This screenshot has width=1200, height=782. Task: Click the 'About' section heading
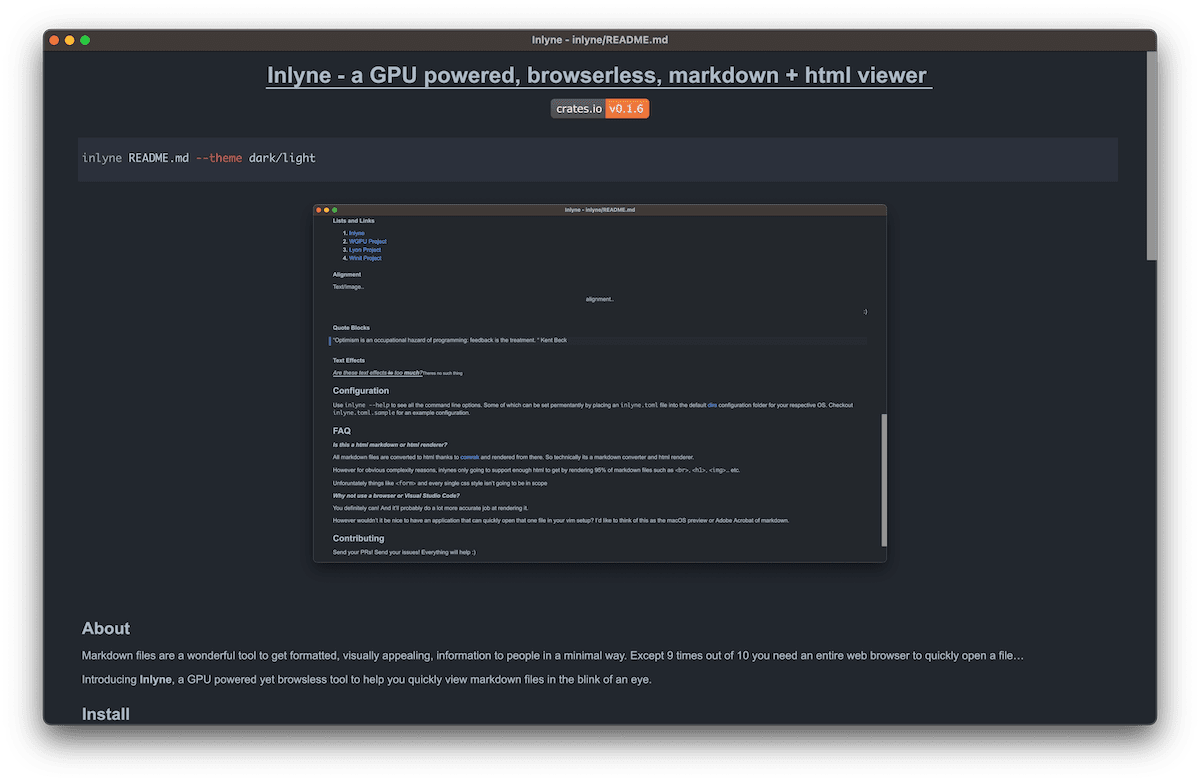(106, 628)
